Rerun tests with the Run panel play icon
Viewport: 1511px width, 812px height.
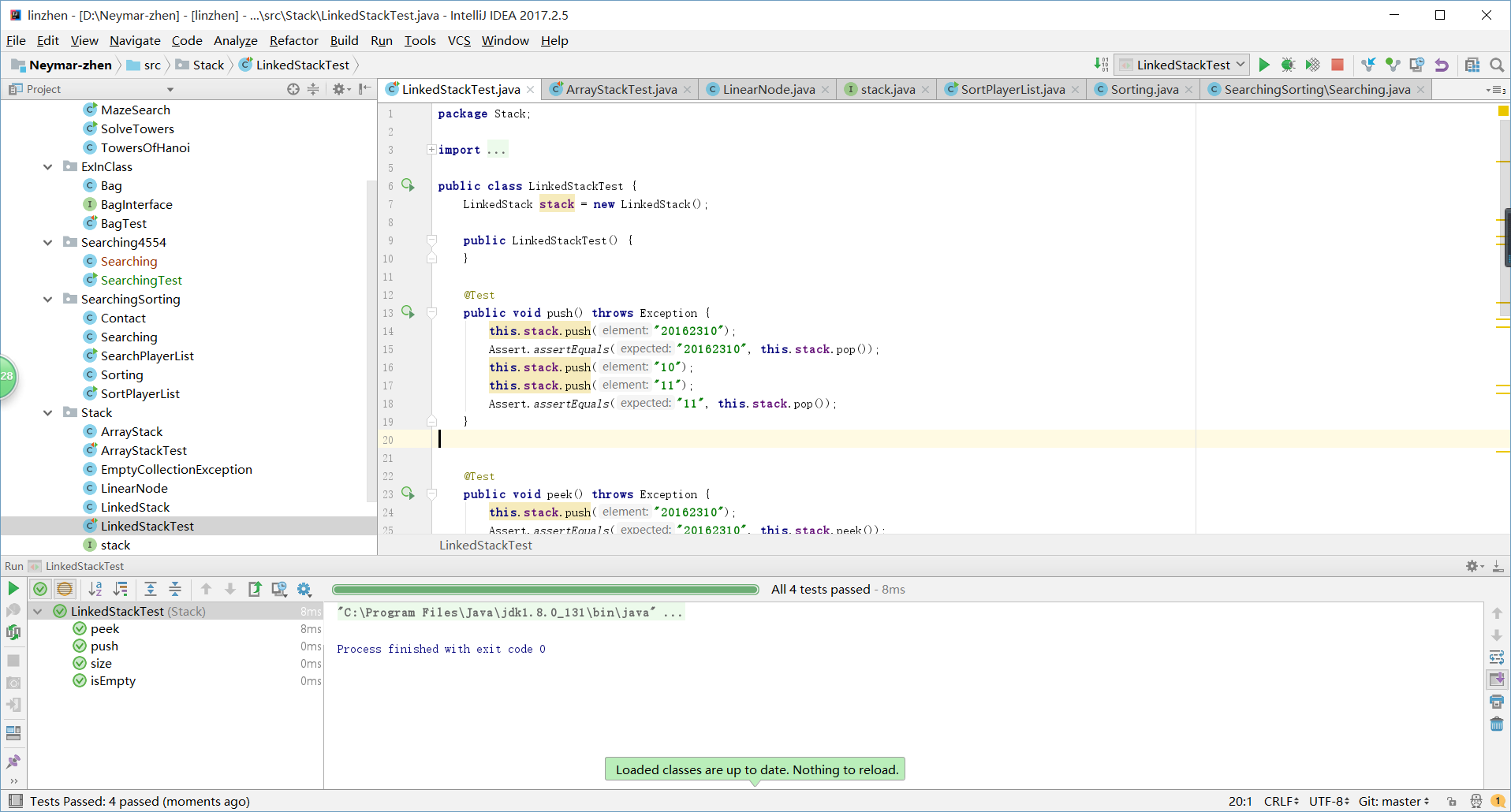(13, 588)
